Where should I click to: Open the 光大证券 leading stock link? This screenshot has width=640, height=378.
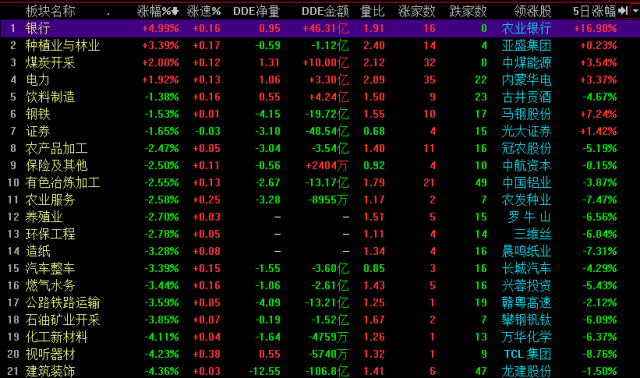click(527, 131)
